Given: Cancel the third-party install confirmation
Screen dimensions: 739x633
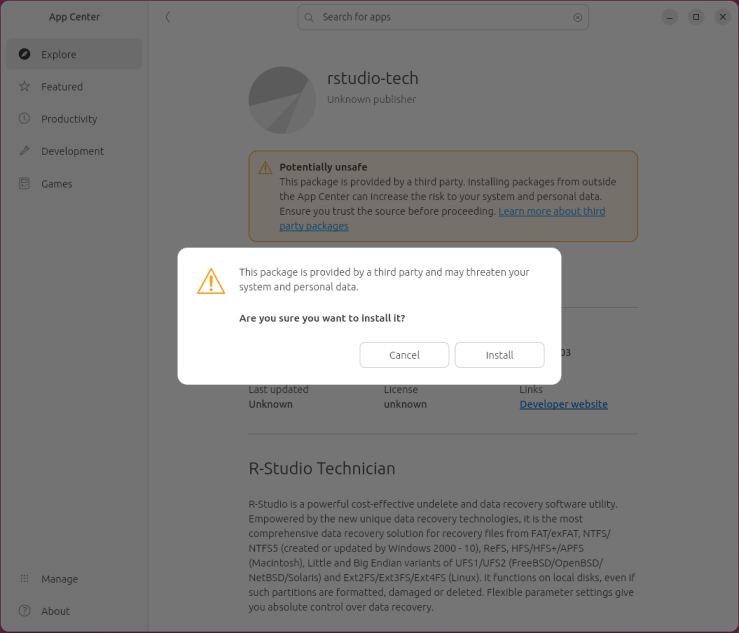Looking at the screenshot, I should [x=404, y=355].
